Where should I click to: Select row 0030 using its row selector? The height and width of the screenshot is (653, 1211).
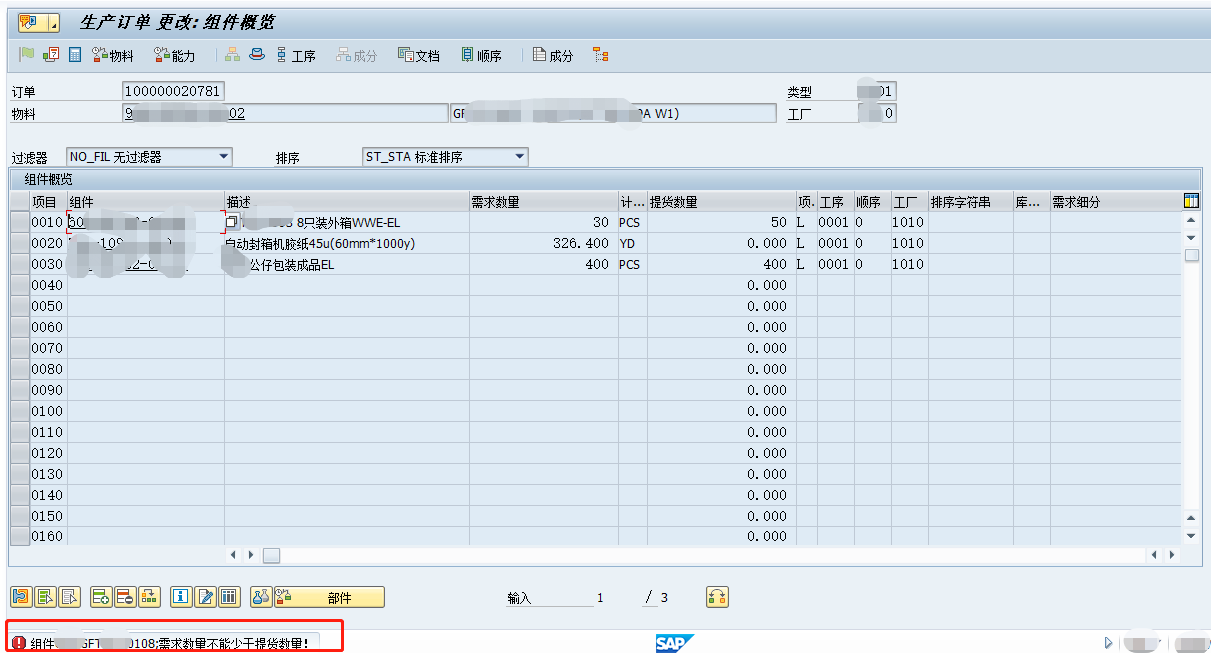pyautogui.click(x=19, y=264)
